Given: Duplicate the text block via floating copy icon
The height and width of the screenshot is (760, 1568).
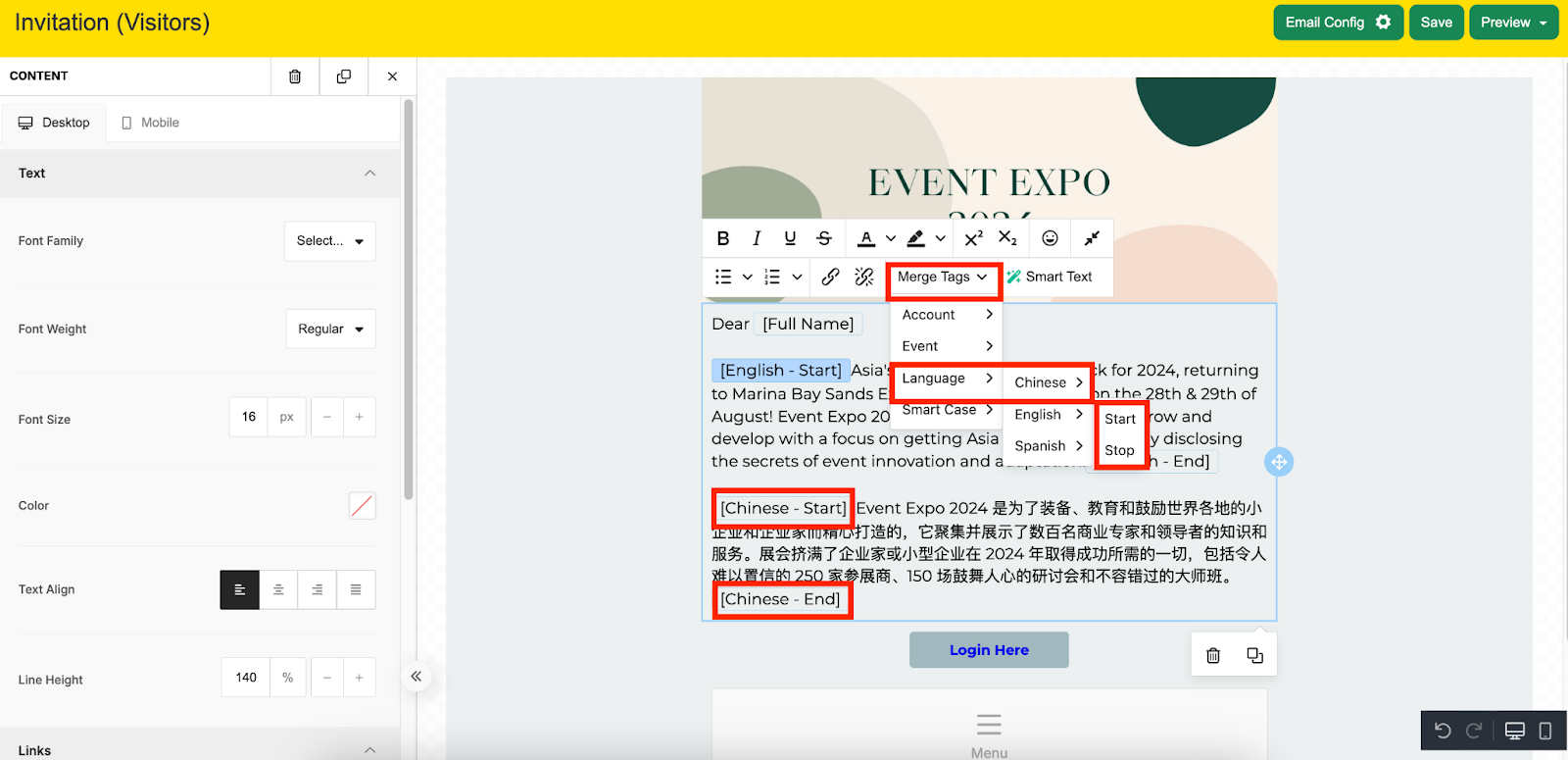Looking at the screenshot, I should click(x=1254, y=655).
